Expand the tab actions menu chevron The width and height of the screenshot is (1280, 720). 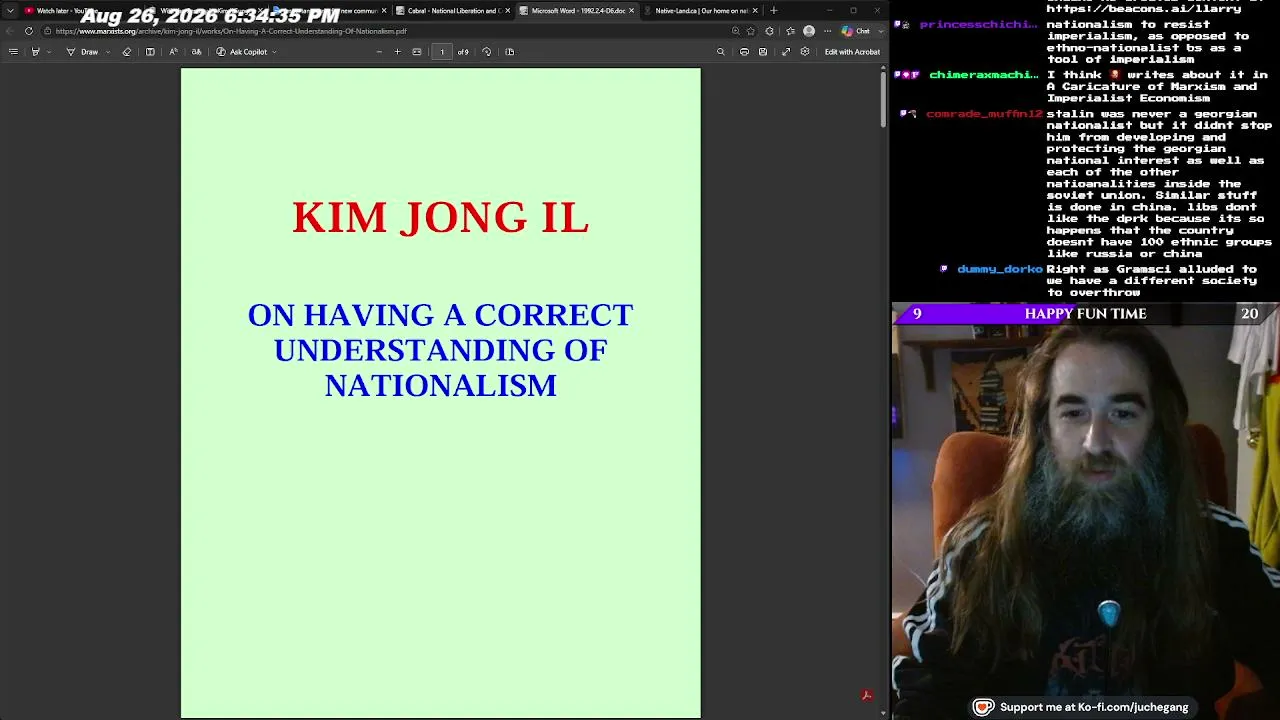10,11
